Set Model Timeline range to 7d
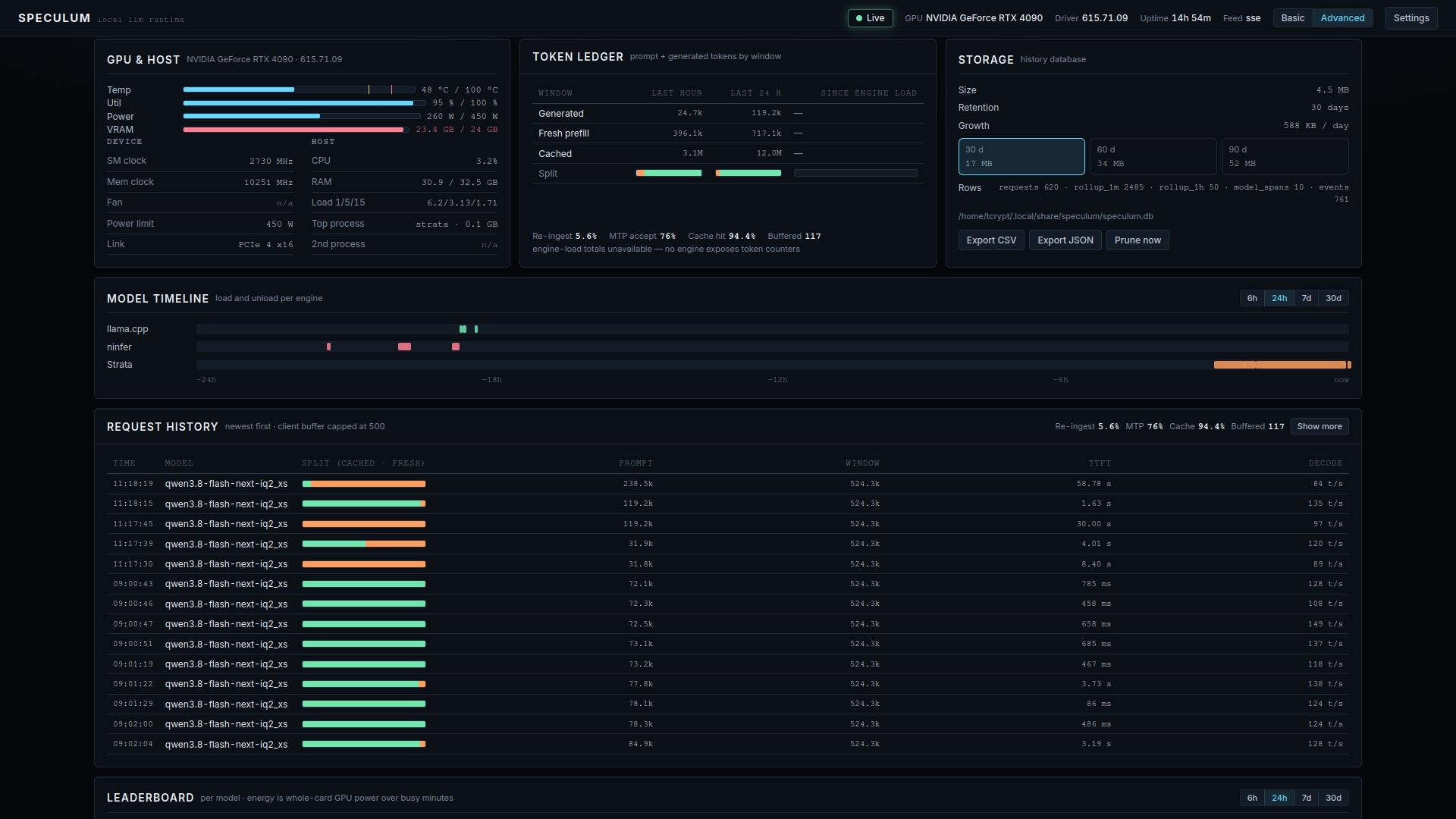Screen dimensions: 1456x819 click(x=1306, y=299)
